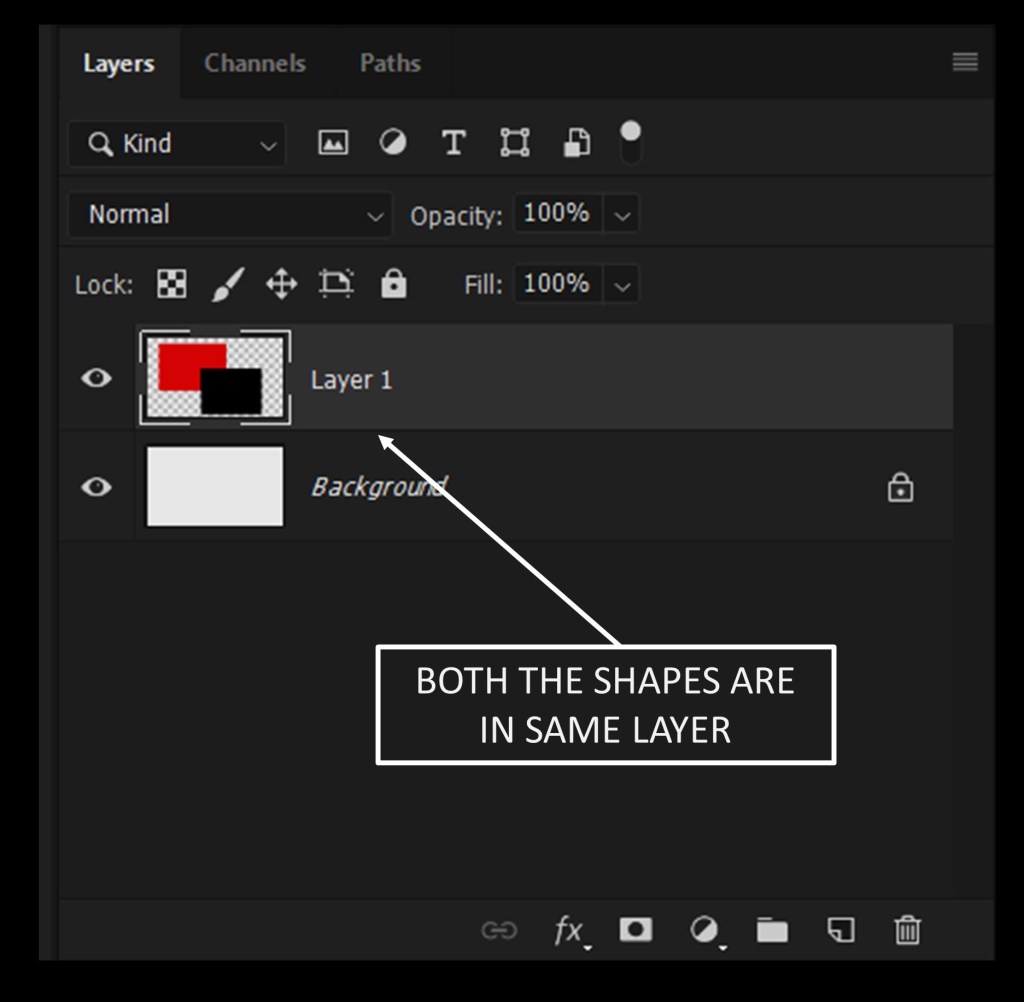Toggle lock transparent pixels

point(172,285)
